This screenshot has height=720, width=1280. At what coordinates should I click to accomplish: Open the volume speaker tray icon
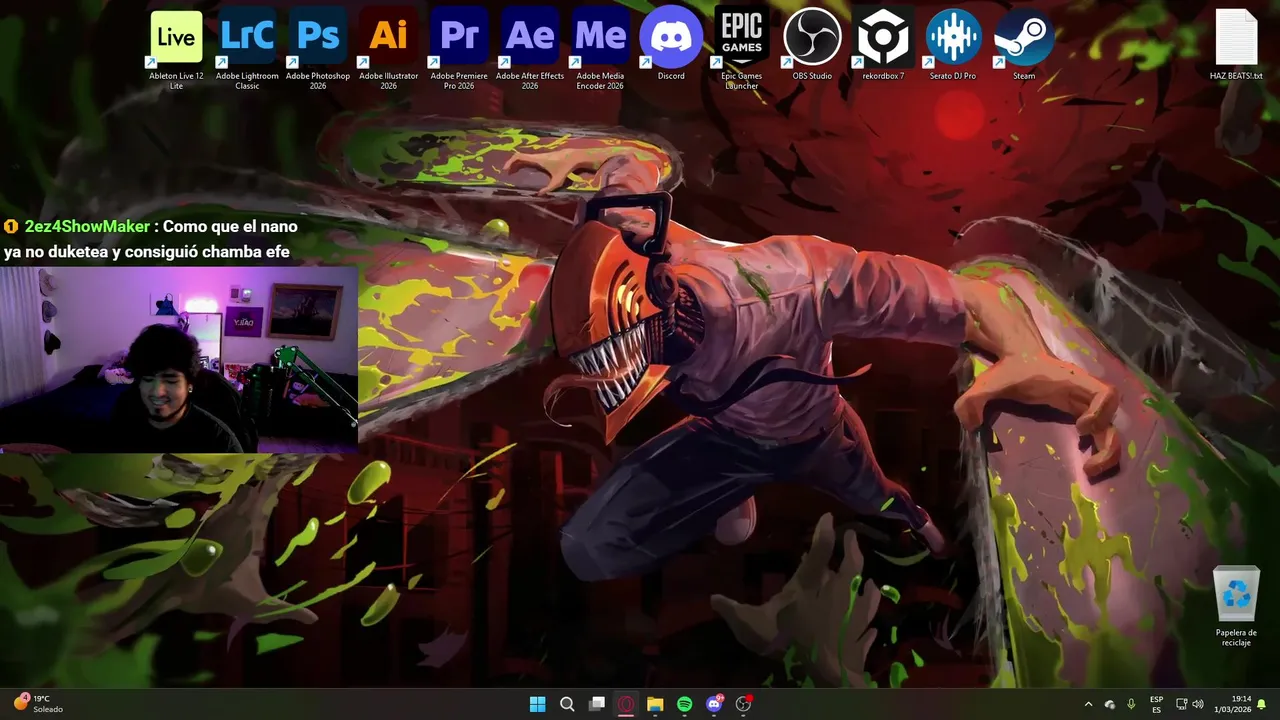point(1198,704)
